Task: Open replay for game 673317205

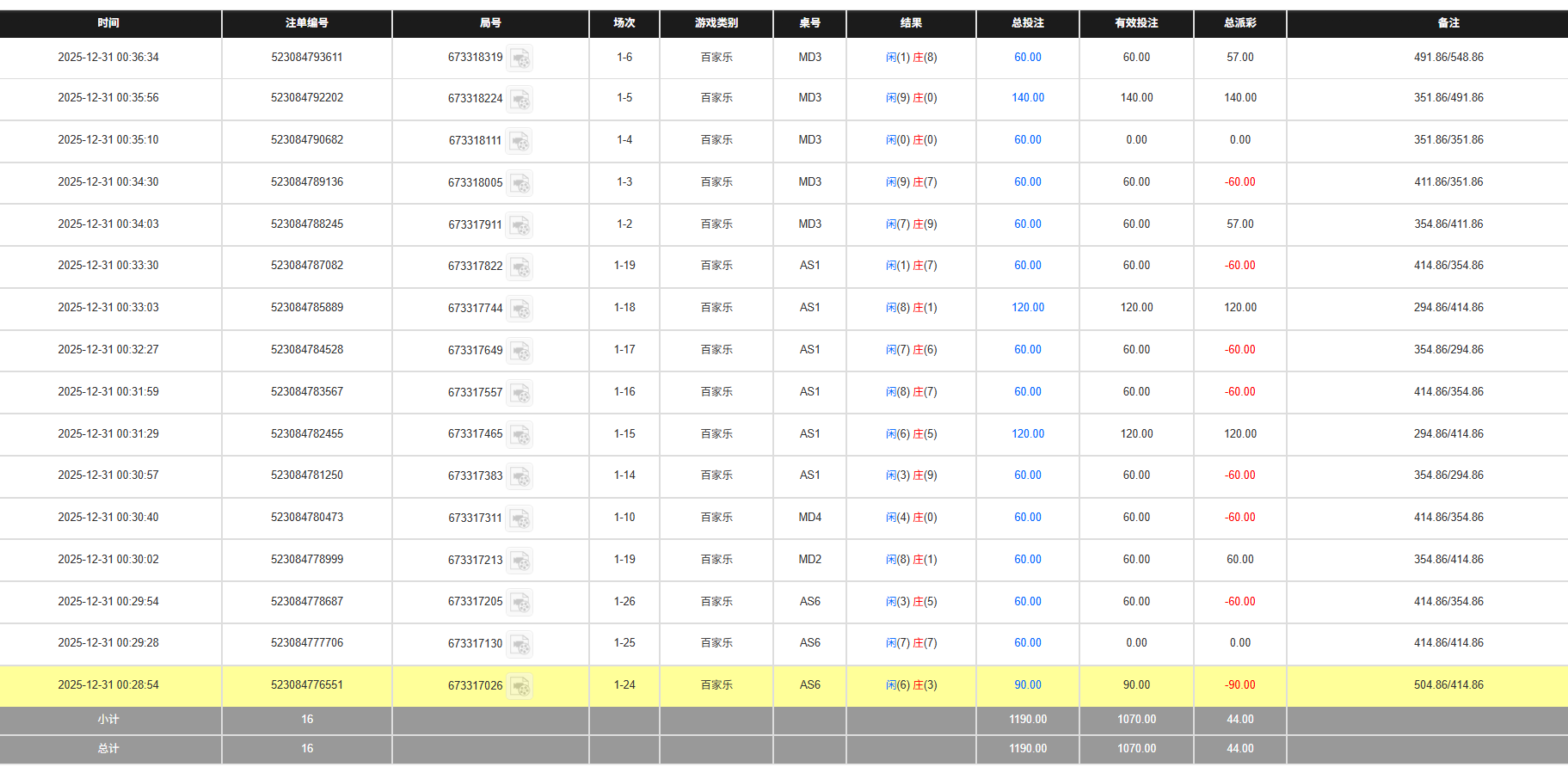Action: click(520, 602)
